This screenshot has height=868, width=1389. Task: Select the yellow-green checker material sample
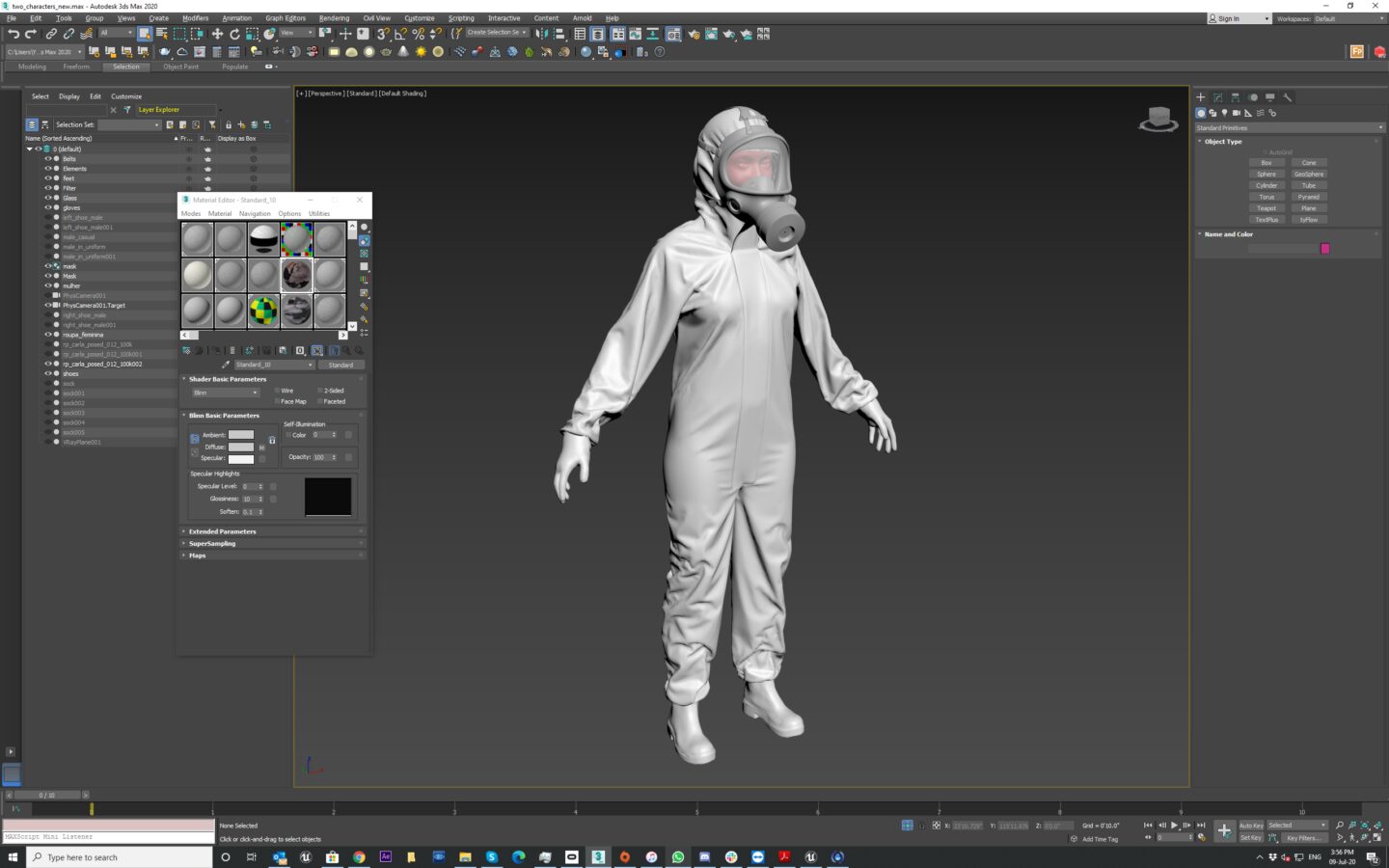coord(263,311)
